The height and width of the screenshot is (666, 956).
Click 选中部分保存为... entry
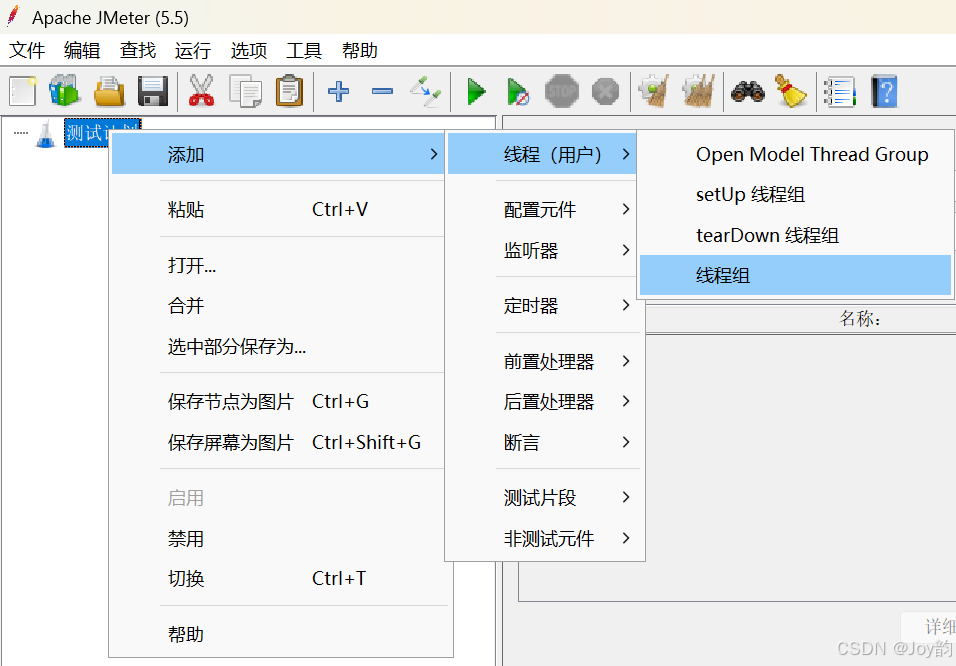click(x=278, y=346)
